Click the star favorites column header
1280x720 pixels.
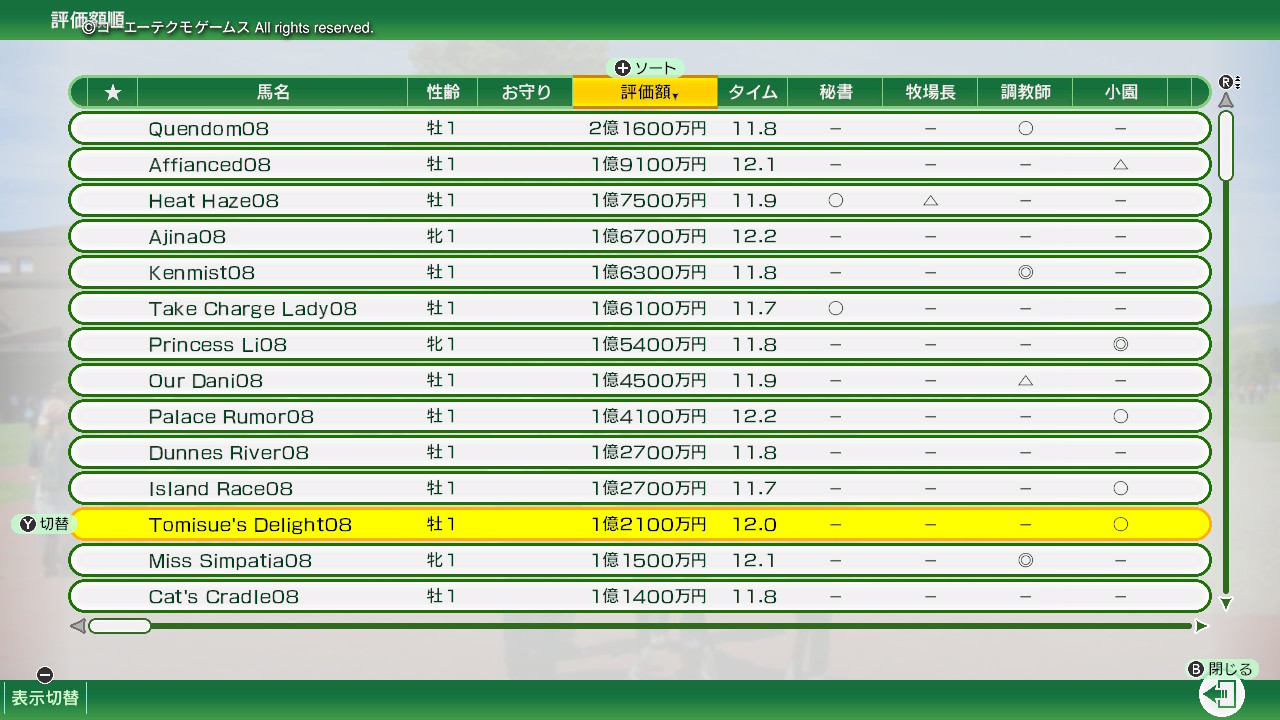[113, 93]
